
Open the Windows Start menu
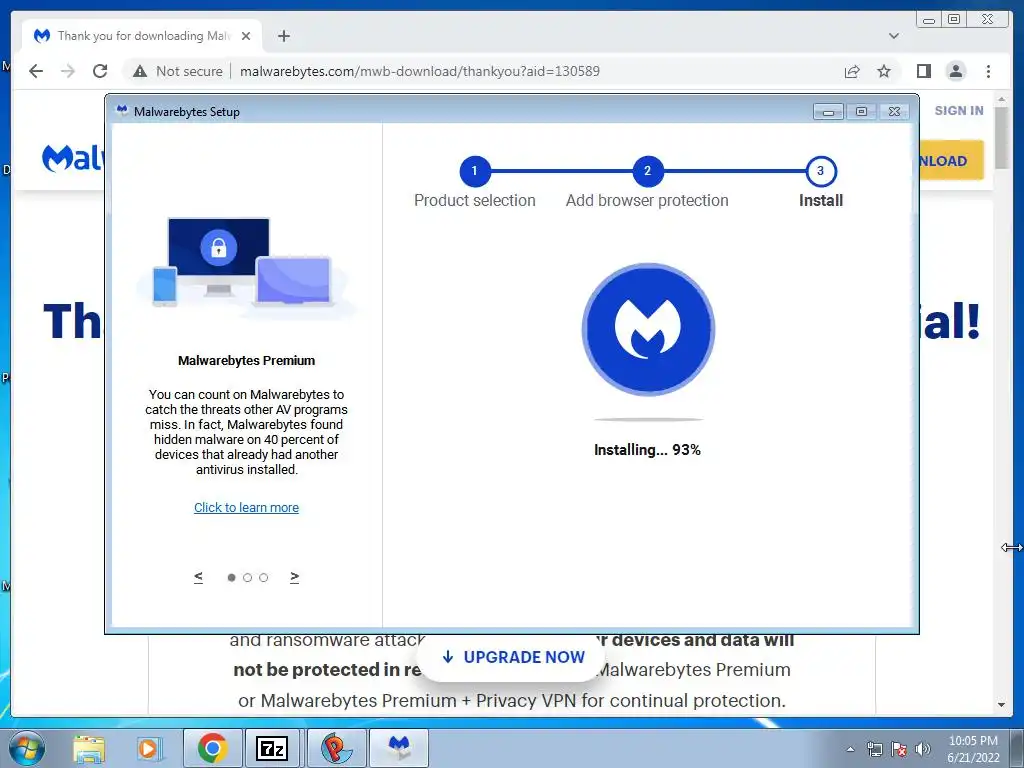coord(27,748)
